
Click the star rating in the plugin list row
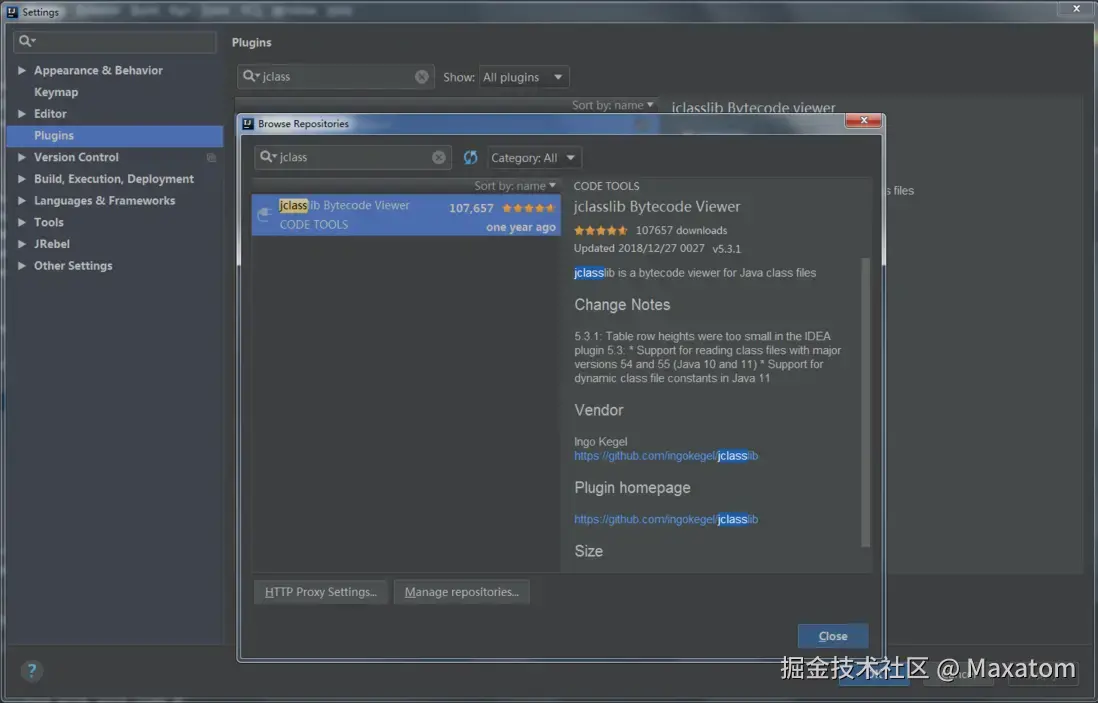click(529, 208)
